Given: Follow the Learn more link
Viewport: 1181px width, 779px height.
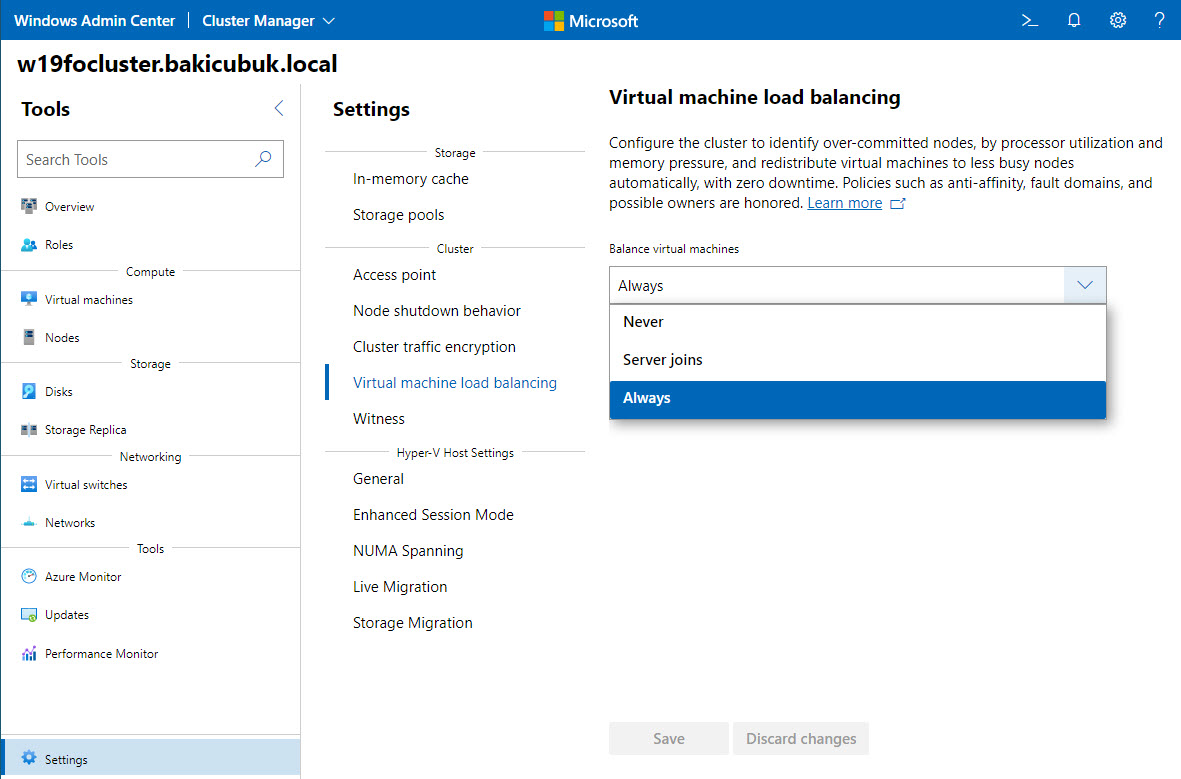Looking at the screenshot, I should click(844, 203).
